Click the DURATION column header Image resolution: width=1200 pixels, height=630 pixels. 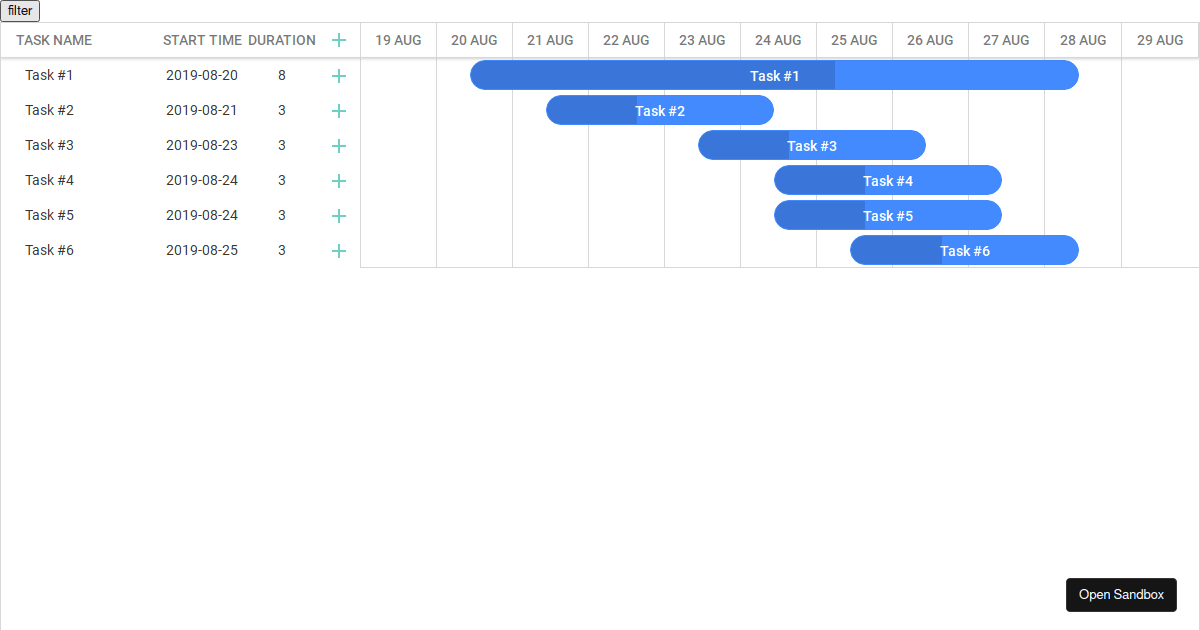pyautogui.click(x=283, y=40)
